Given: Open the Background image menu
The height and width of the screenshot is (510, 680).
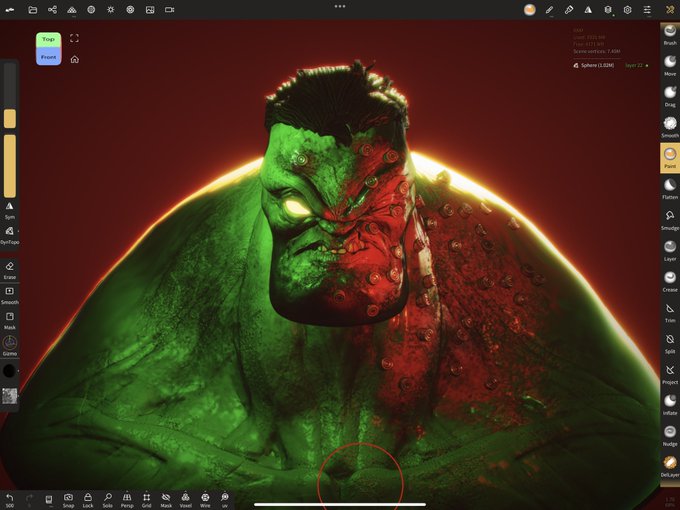Looking at the screenshot, I should tap(150, 10).
